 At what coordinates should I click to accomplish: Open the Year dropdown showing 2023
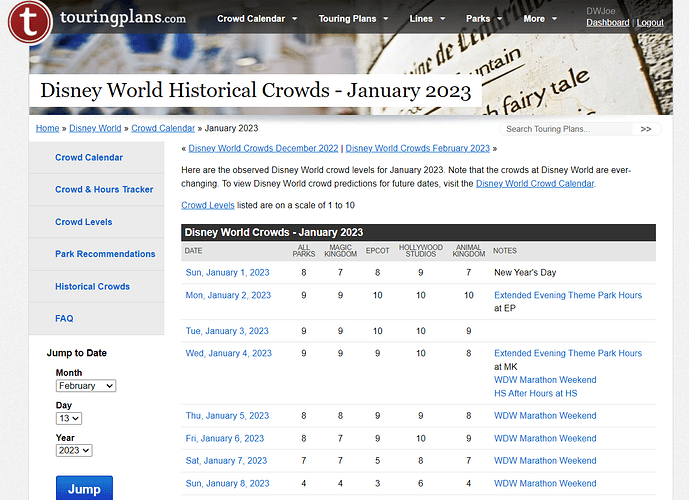click(74, 450)
